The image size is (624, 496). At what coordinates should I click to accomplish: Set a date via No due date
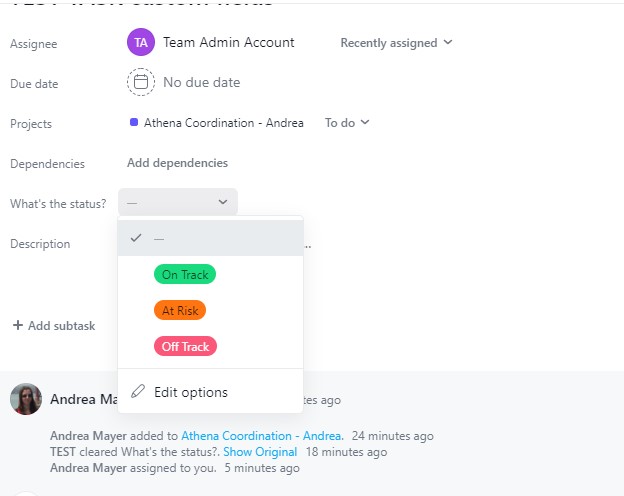201,82
